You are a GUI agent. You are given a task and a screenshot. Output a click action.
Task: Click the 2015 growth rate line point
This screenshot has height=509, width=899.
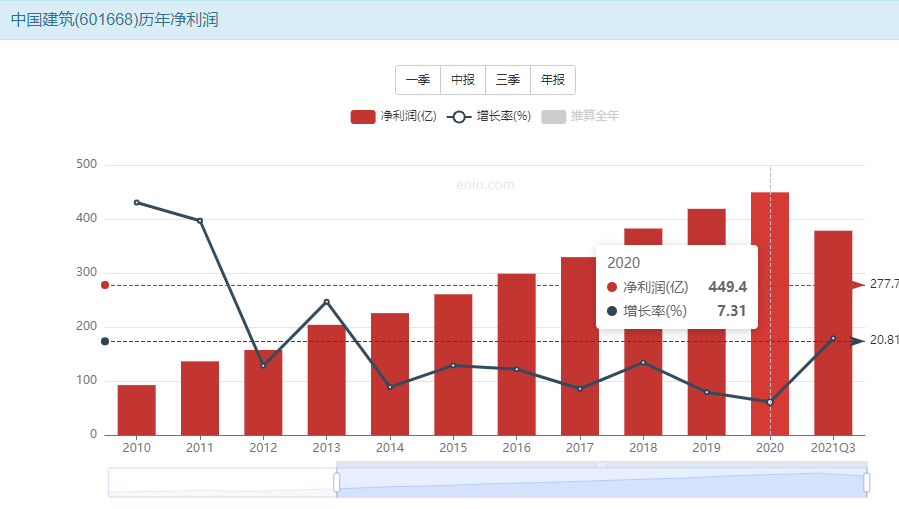[x=454, y=365]
